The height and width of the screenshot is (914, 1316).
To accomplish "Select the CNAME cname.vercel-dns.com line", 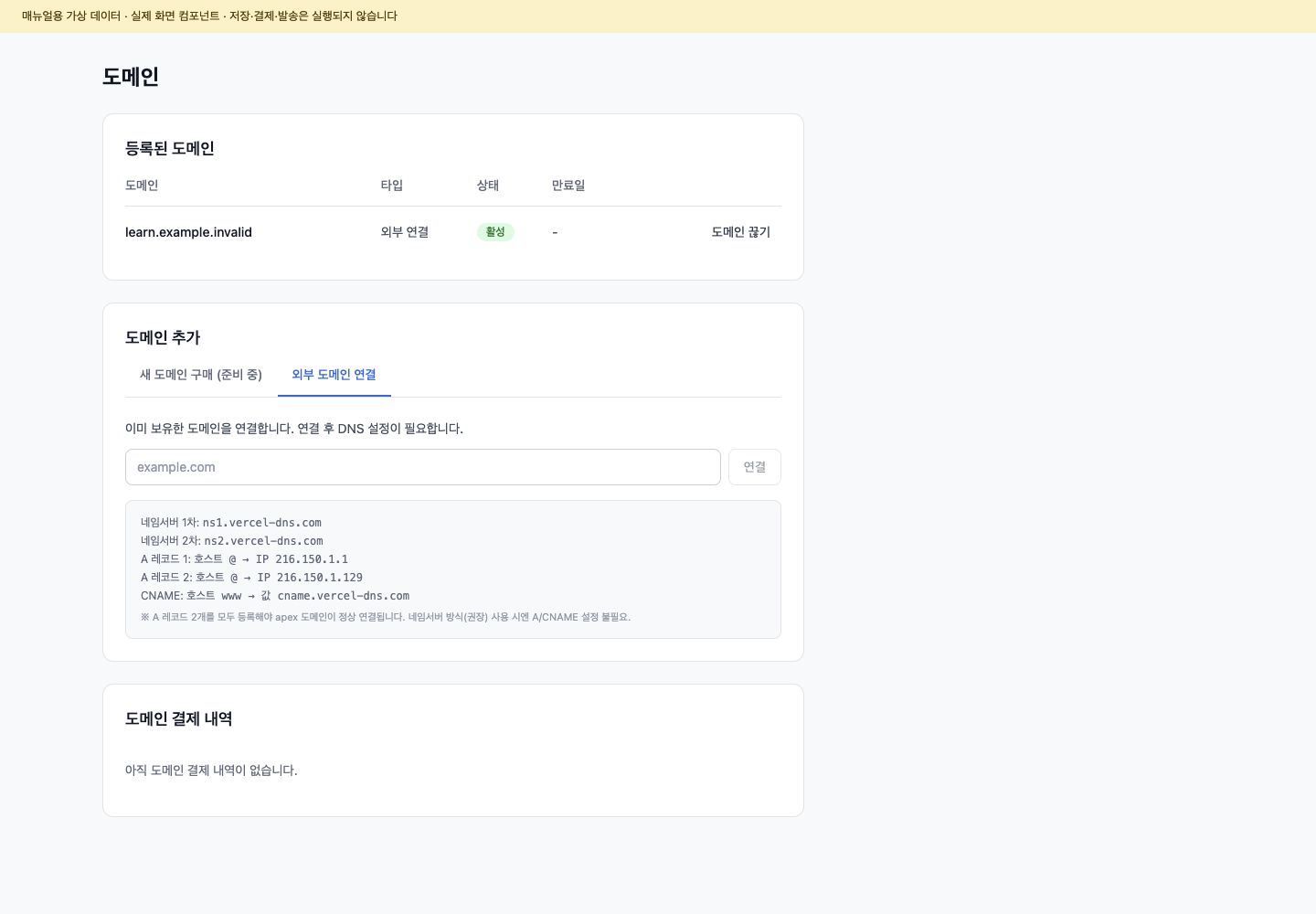I will pos(275,596).
